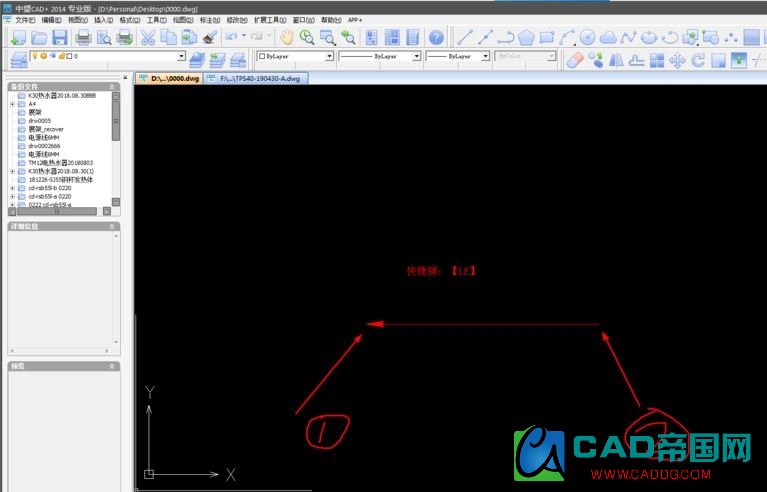This screenshot has height=492, width=767.
Task: Select the Erase tool
Action: click(x=575, y=60)
